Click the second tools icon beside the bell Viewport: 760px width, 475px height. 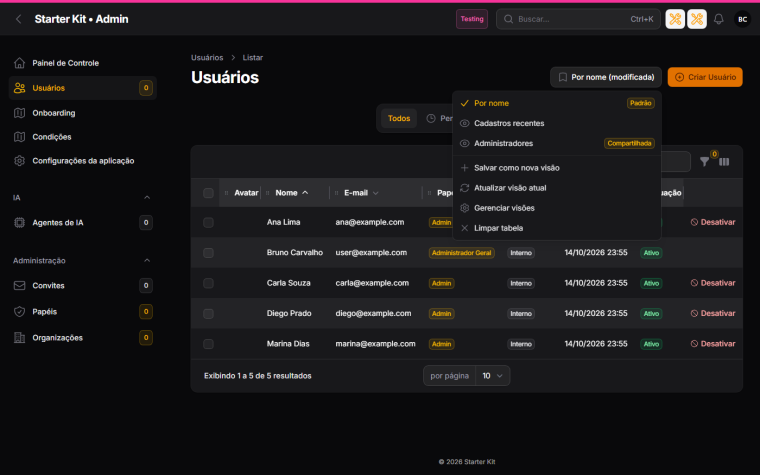697,19
